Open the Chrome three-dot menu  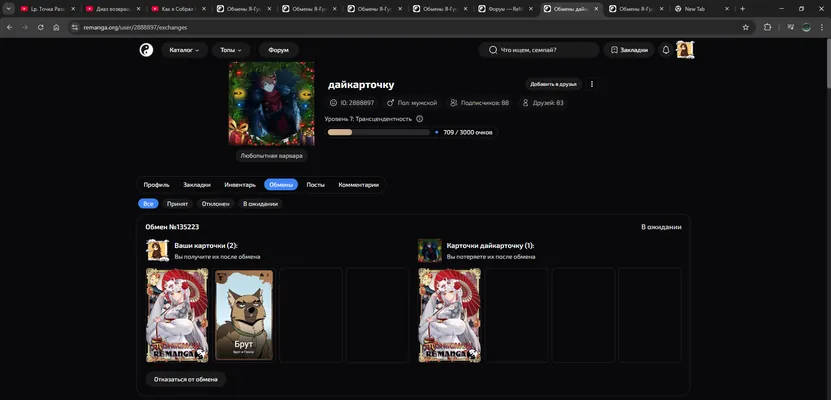point(821,27)
